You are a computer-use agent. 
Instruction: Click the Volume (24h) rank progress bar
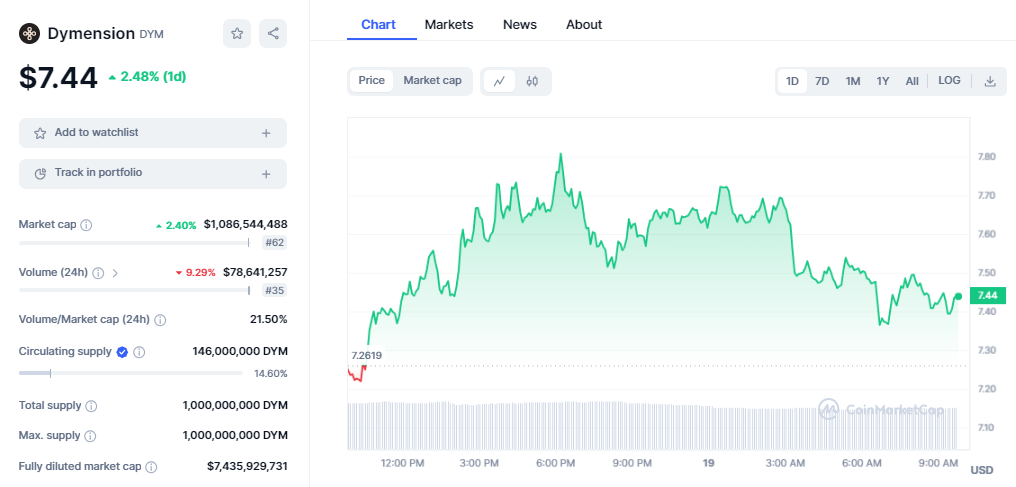[x=134, y=290]
